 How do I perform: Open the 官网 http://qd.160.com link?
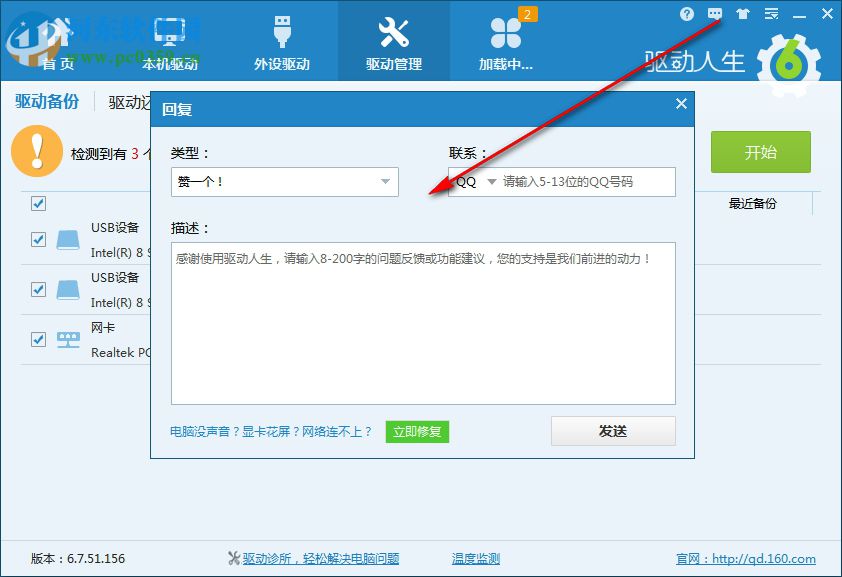tap(745, 559)
